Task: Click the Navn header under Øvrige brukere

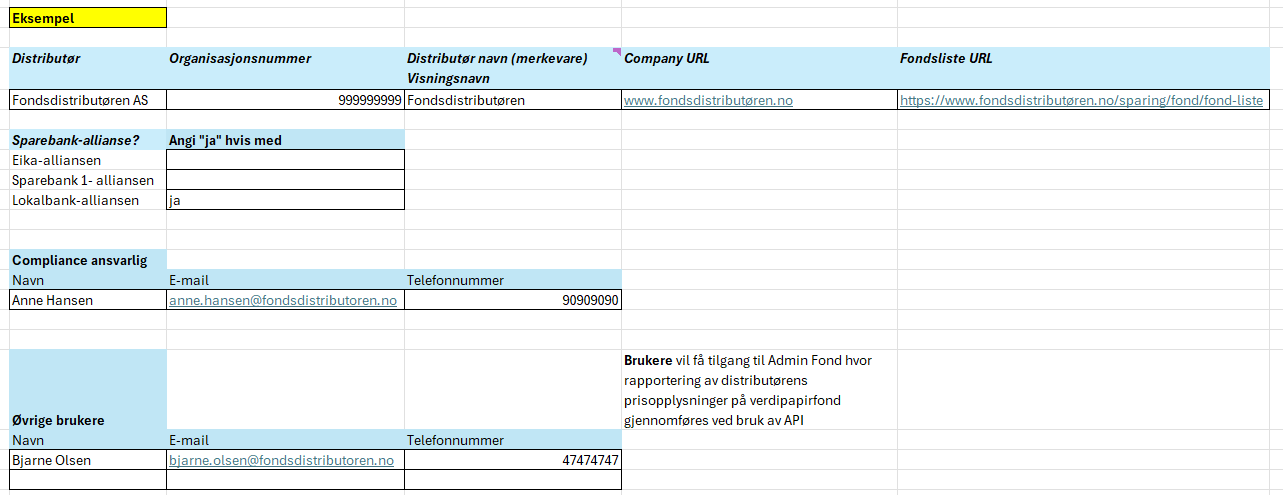Action: pos(88,440)
